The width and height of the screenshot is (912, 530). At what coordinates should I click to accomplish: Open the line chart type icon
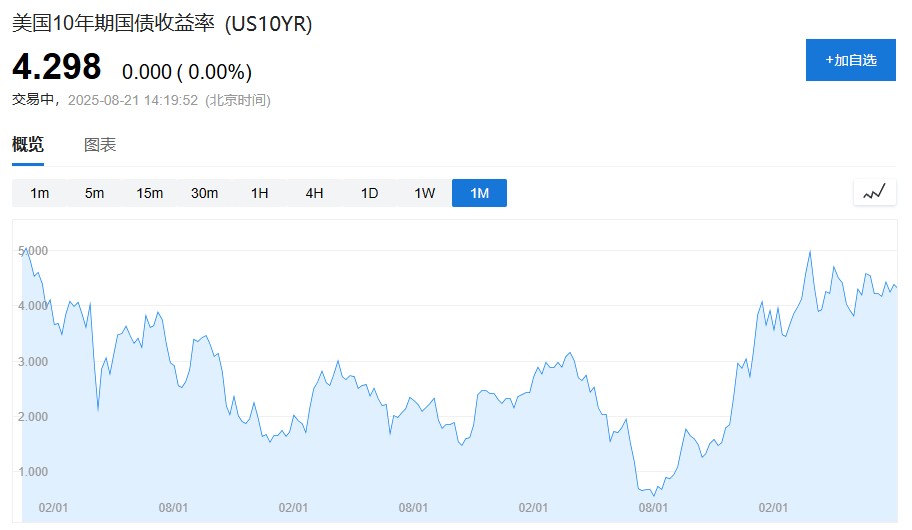874,193
